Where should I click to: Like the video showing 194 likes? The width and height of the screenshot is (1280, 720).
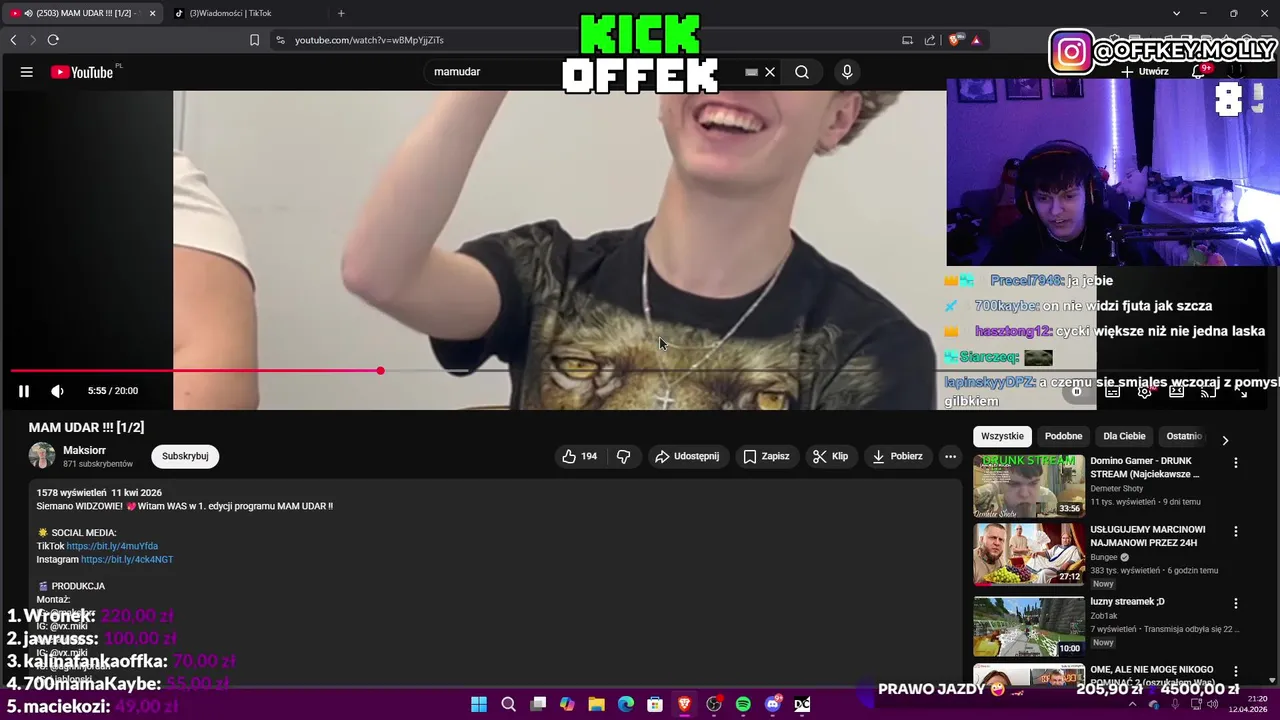pos(580,456)
